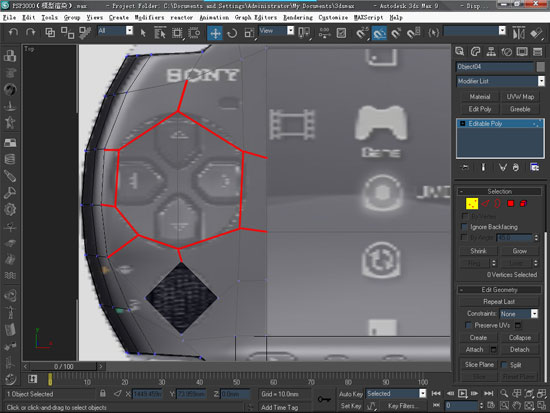Click the Shrink selection button
Image resolution: width=550 pixels, height=413 pixels.
(x=478, y=251)
